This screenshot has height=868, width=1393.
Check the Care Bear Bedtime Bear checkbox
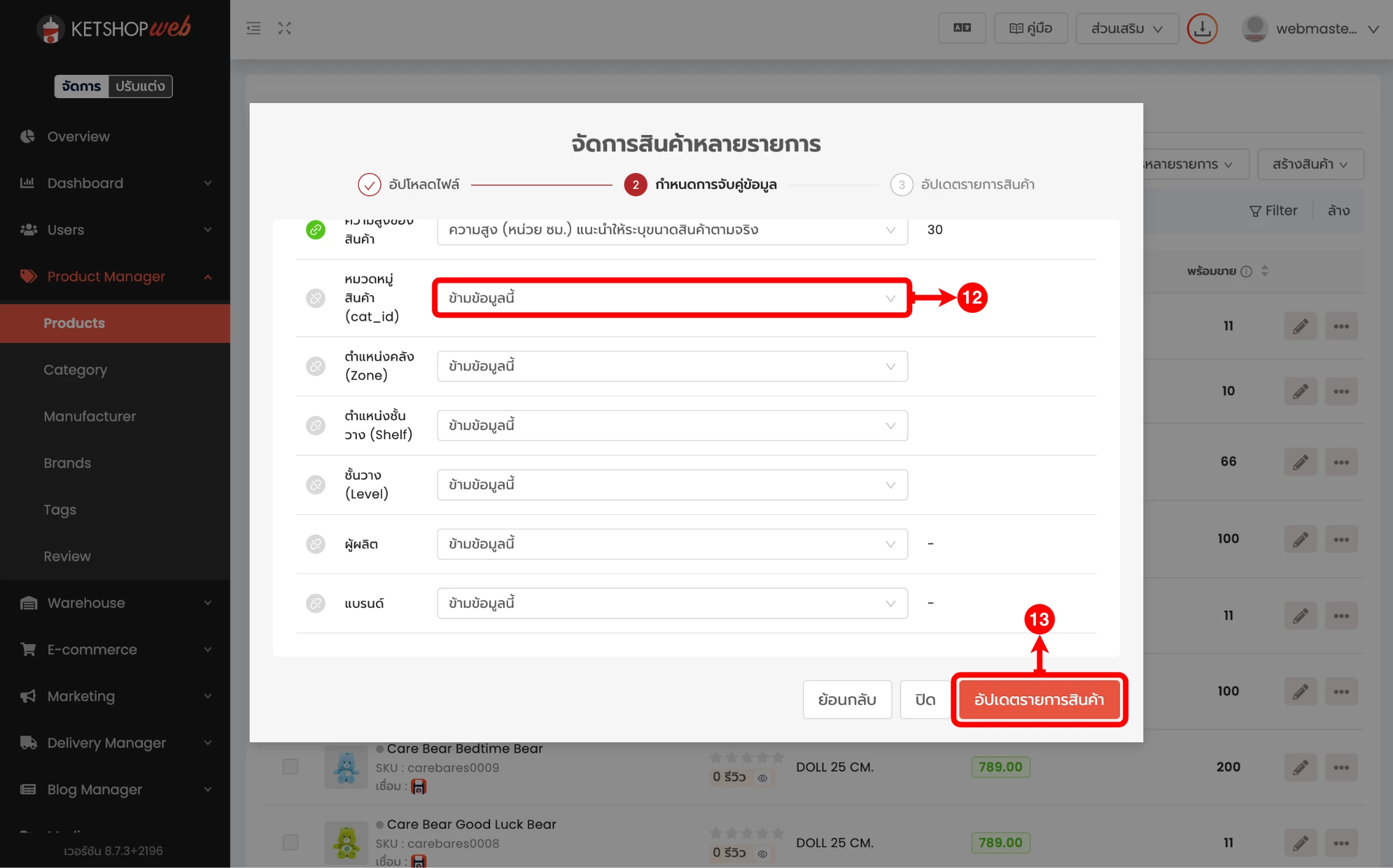pyautogui.click(x=290, y=767)
